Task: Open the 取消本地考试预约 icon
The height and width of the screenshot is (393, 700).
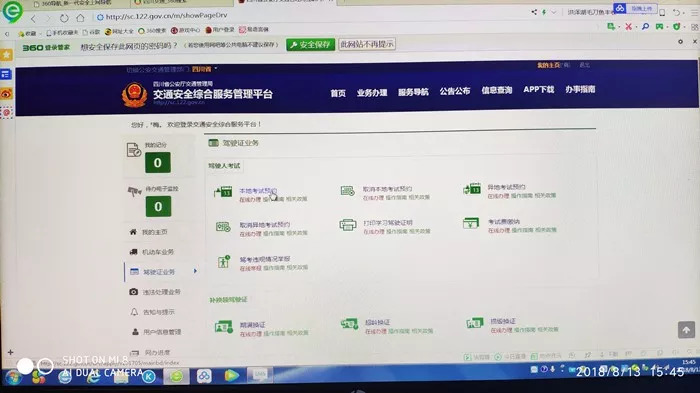Action: tap(347, 191)
